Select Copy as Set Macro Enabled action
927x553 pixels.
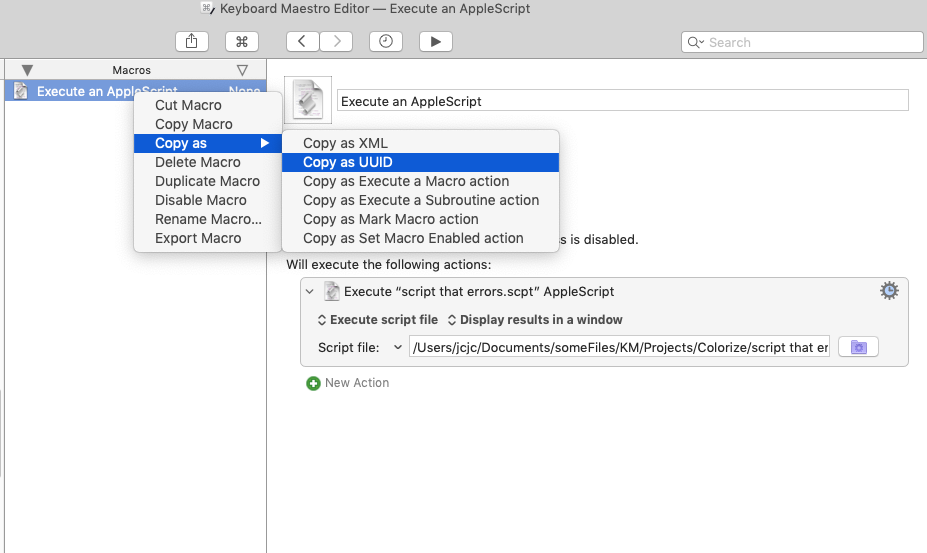tap(420, 238)
